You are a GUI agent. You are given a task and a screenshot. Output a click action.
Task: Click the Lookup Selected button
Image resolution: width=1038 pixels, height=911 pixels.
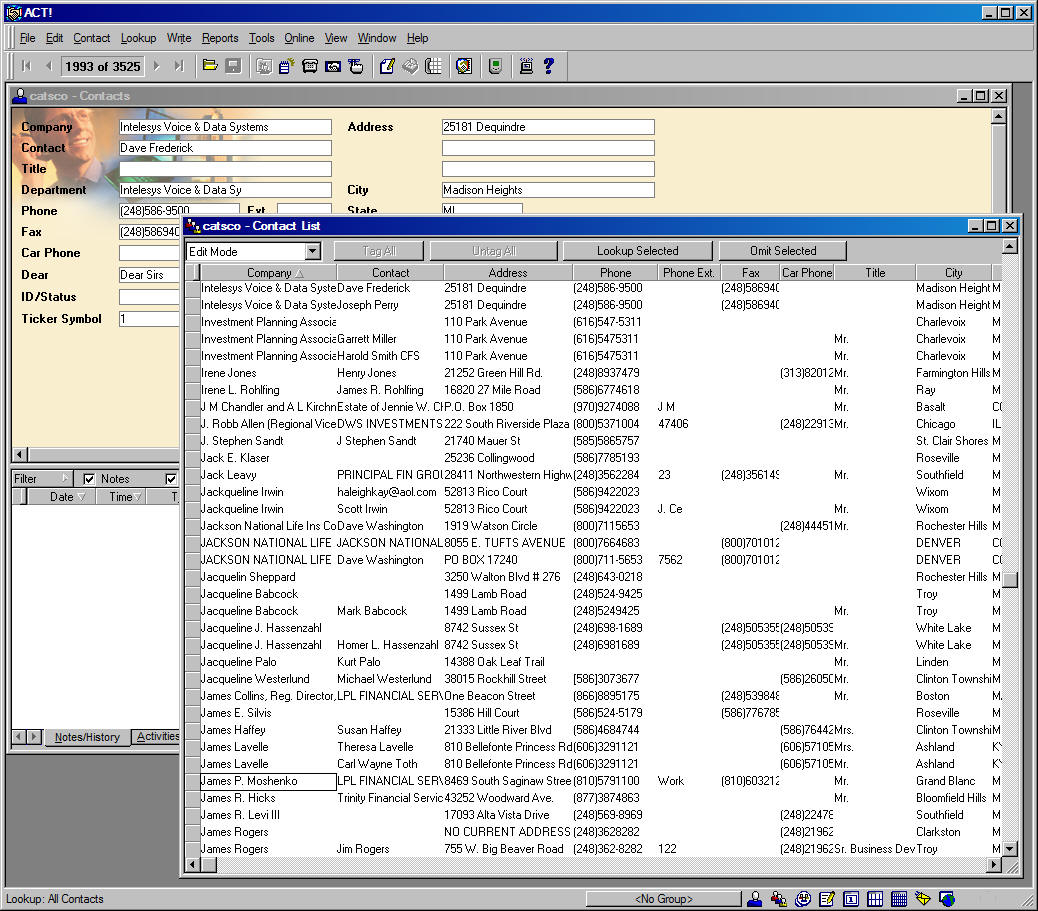click(x=637, y=251)
